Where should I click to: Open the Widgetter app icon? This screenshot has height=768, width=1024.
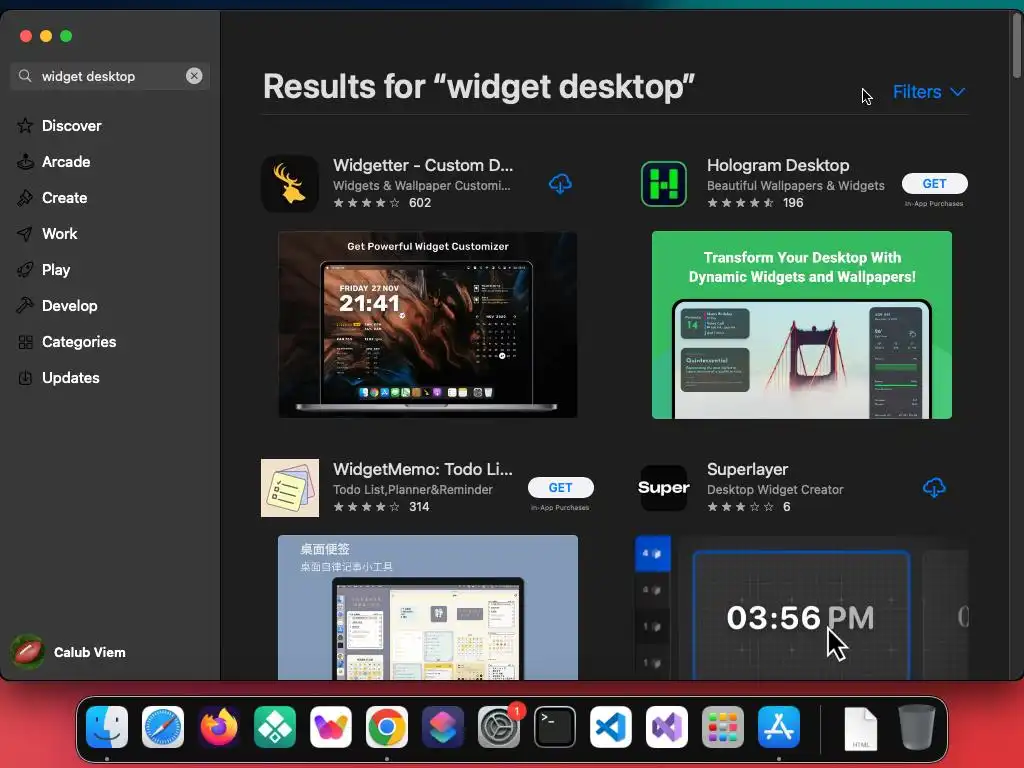(x=290, y=184)
